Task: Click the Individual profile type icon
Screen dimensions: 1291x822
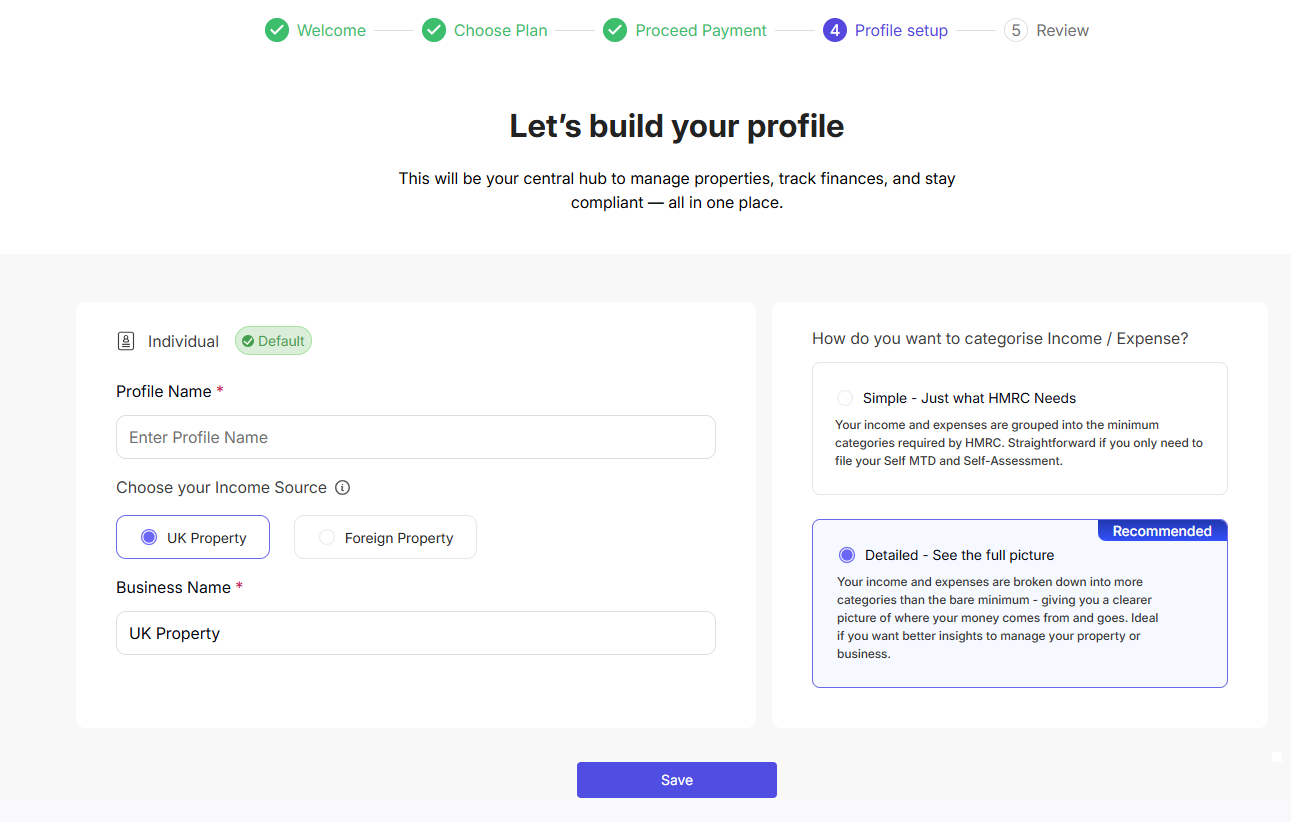Action: 126,341
